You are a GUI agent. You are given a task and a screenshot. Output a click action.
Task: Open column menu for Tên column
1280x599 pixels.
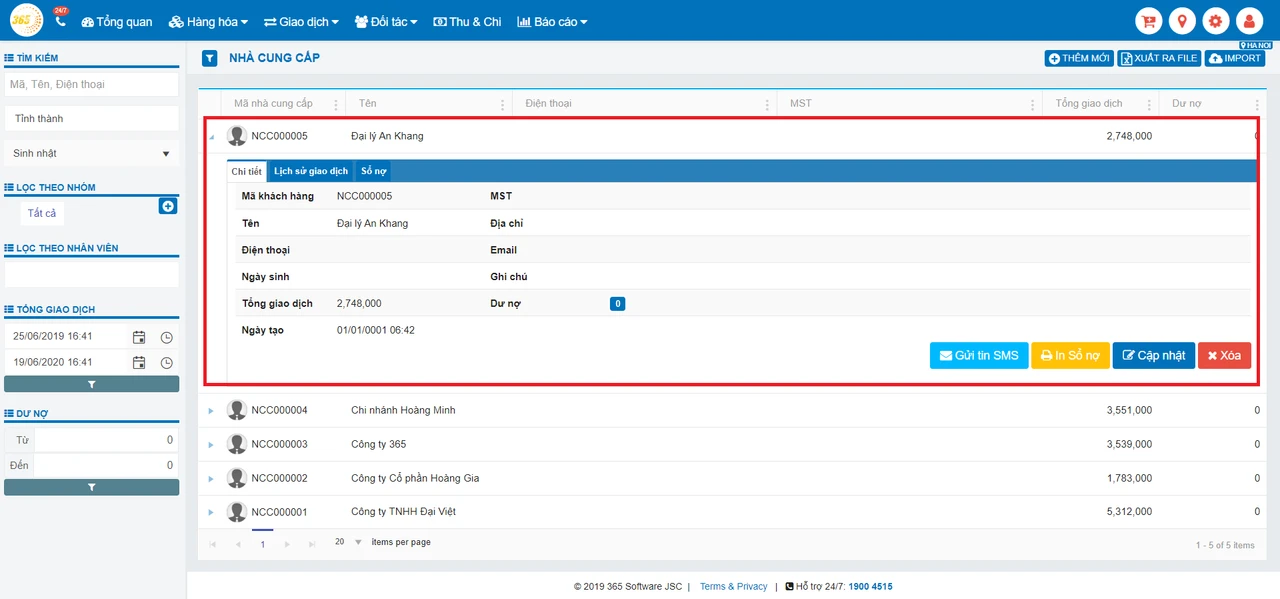(502, 104)
